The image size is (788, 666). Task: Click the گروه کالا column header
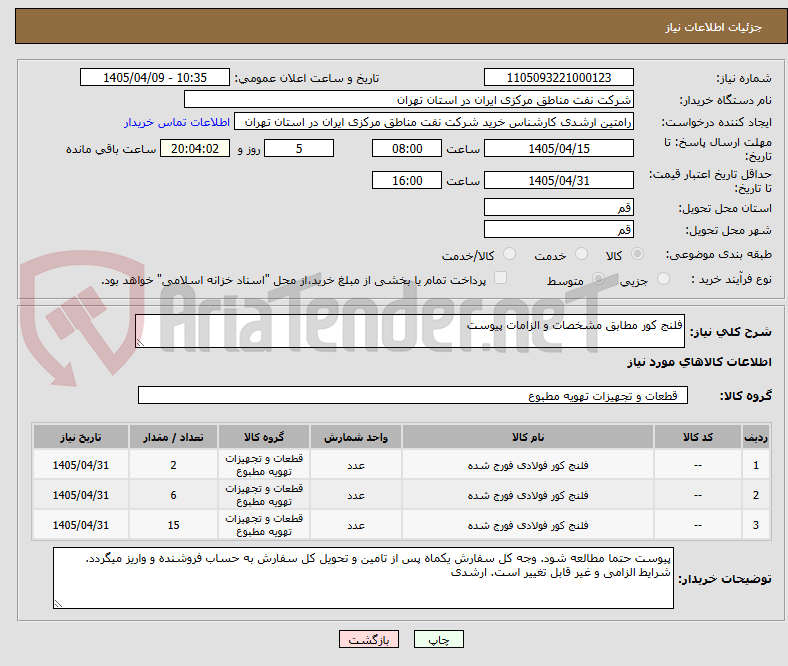coord(264,437)
